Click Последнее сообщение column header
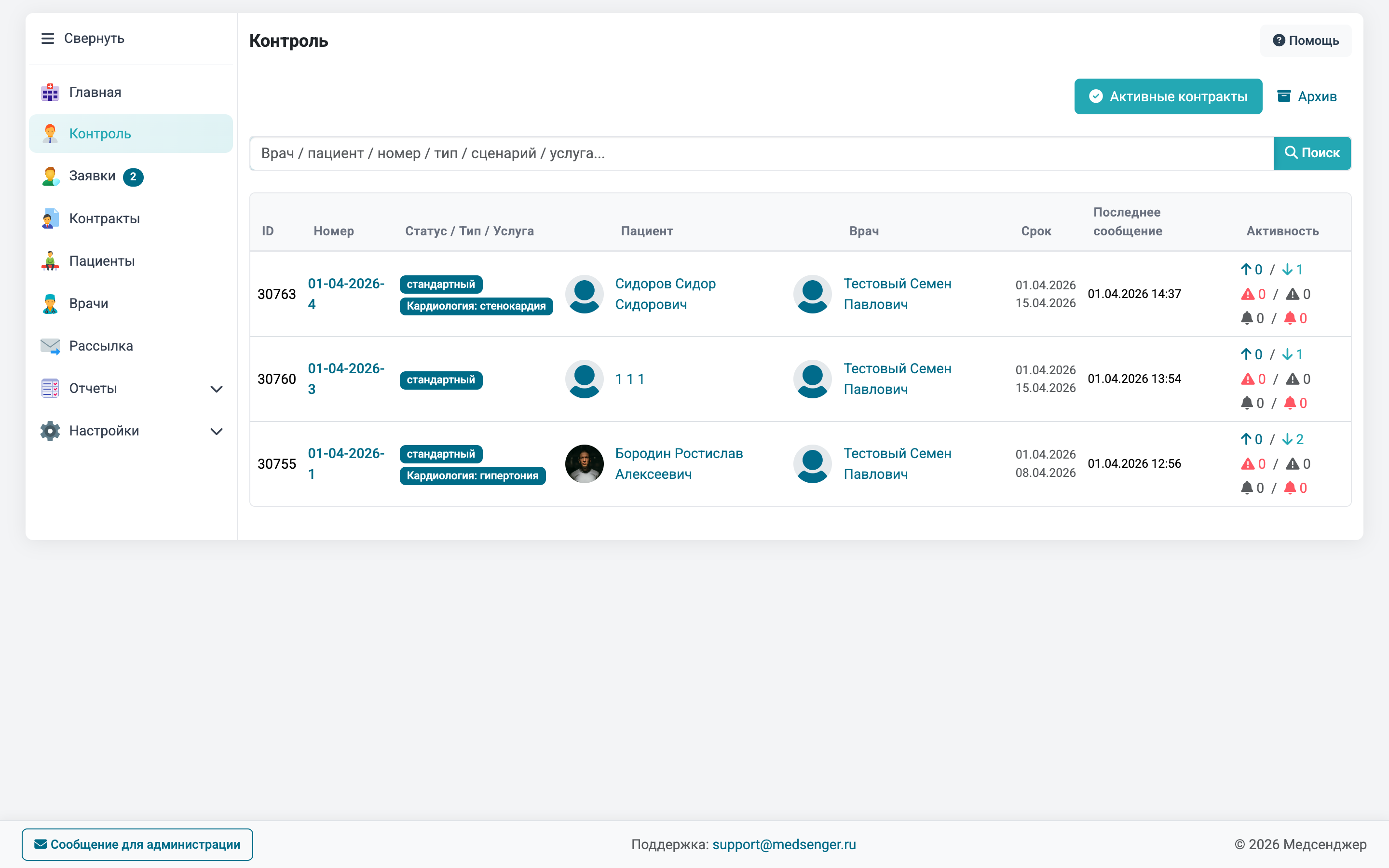The image size is (1389, 868). (x=1127, y=222)
